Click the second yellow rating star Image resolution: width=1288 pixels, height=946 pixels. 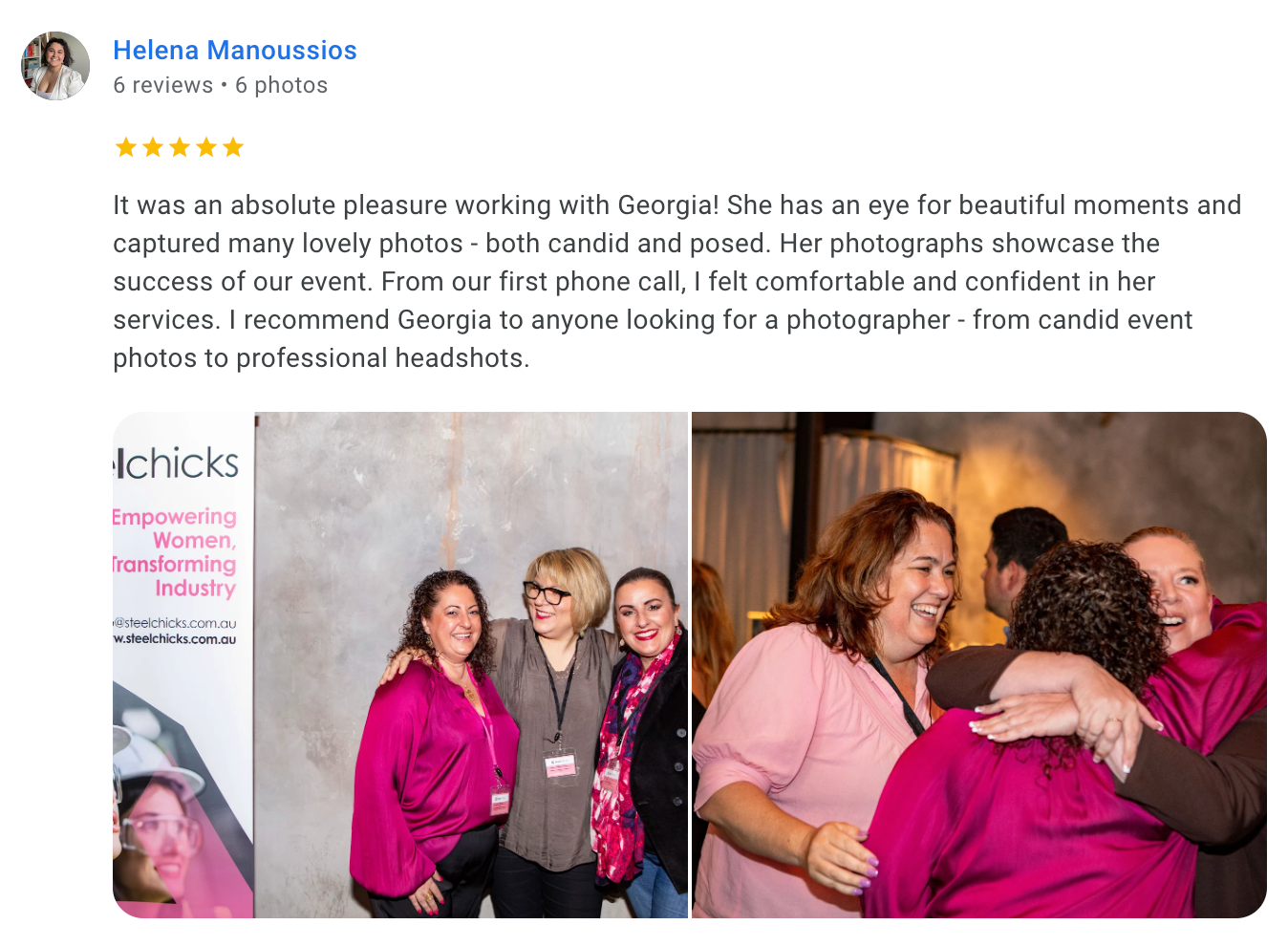tap(152, 147)
